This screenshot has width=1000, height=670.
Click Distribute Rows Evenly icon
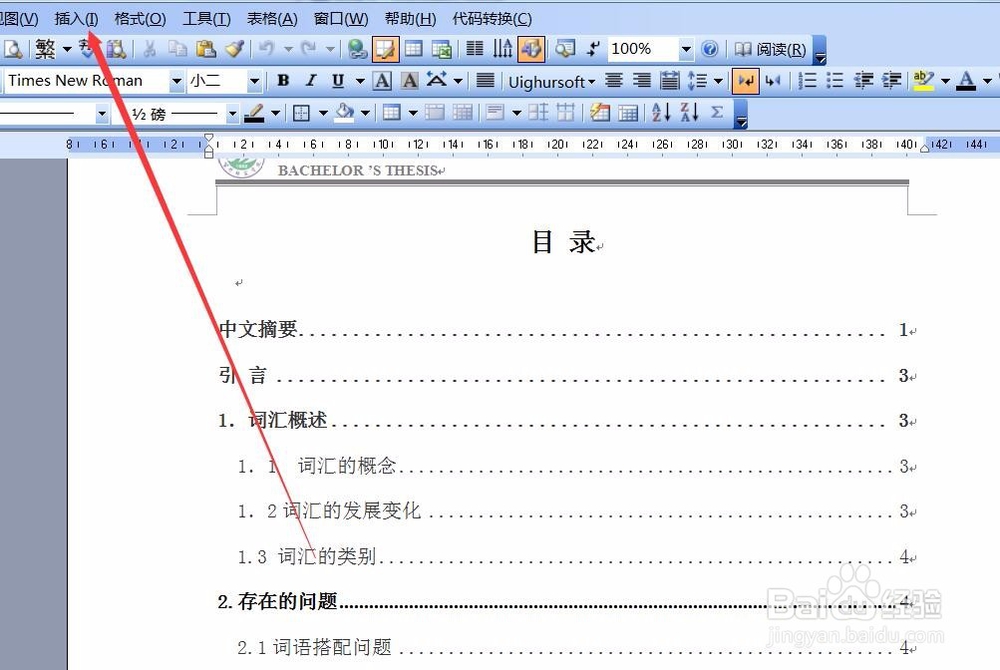coord(538,113)
